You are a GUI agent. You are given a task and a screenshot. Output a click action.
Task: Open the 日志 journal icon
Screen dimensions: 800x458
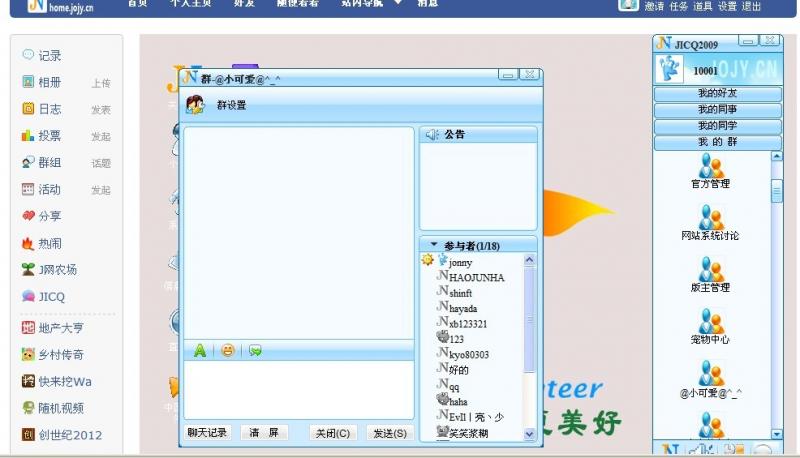pyautogui.click(x=28, y=109)
